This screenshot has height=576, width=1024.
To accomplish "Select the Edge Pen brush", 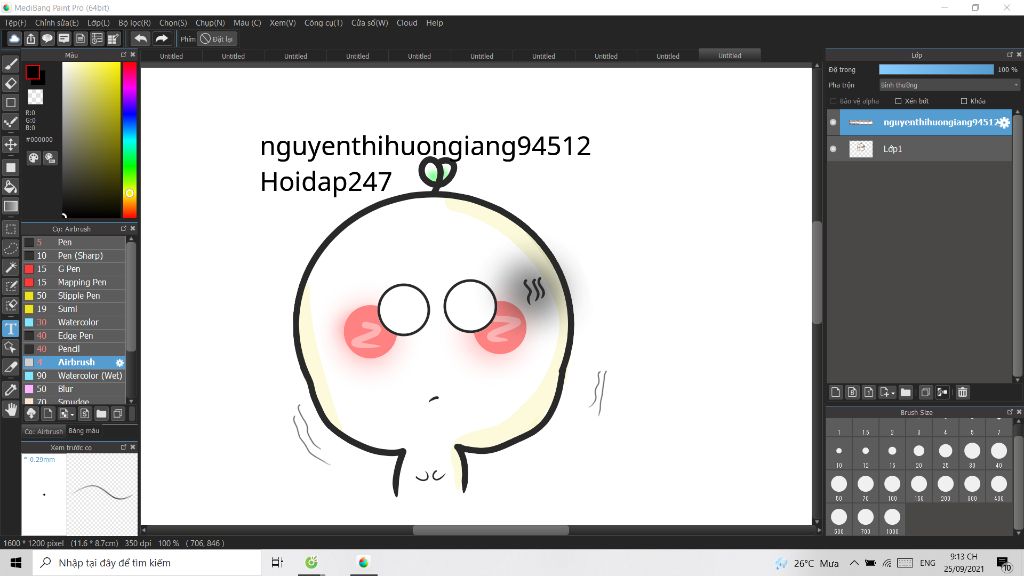I will [74, 336].
